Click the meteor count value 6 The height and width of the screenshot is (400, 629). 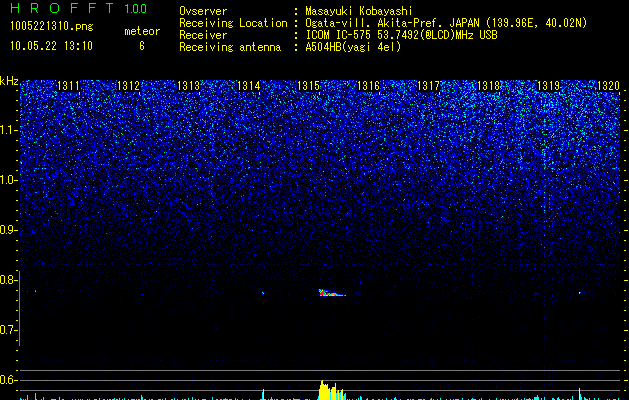142,46
